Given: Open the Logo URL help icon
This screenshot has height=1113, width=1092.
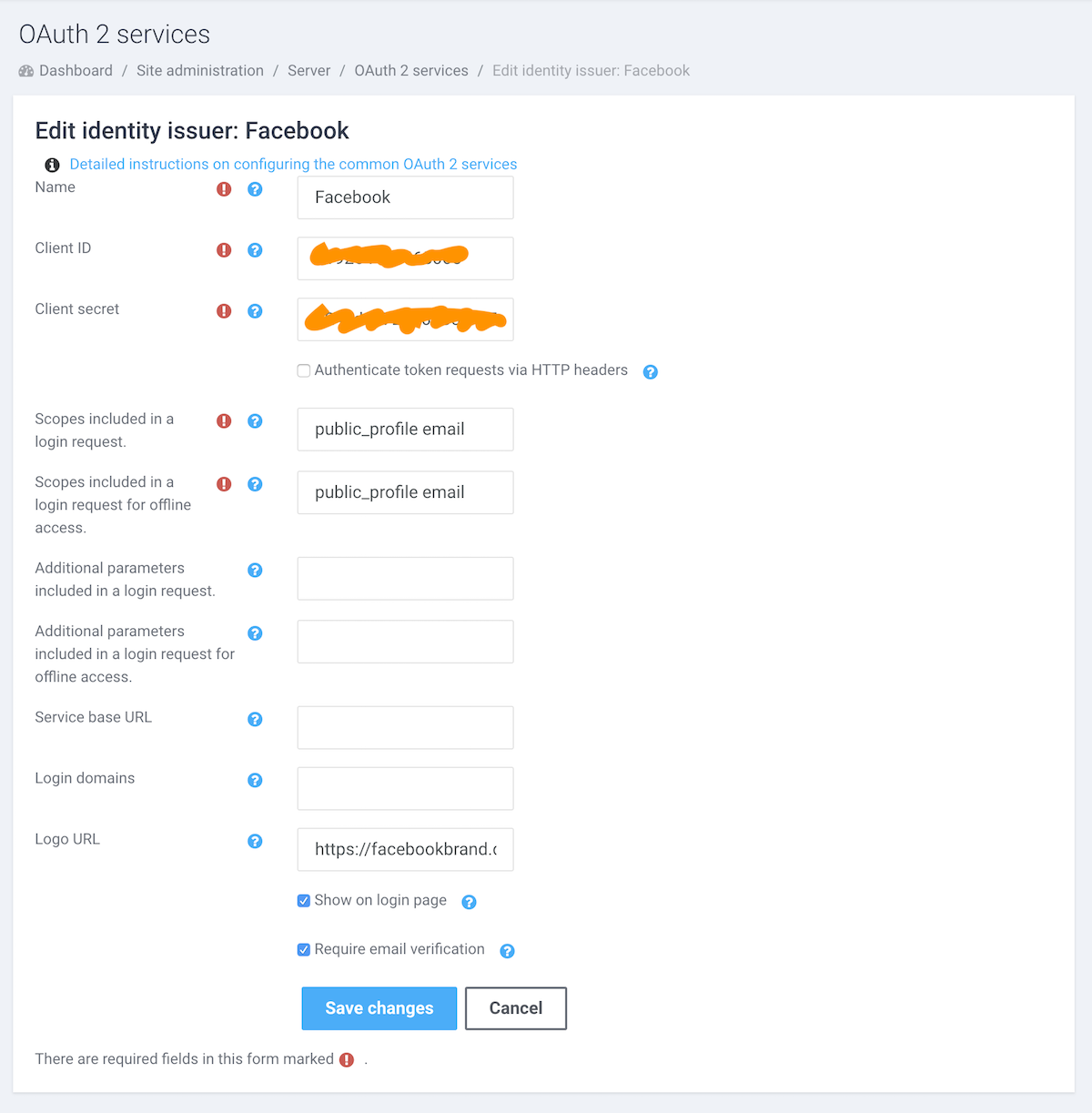Looking at the screenshot, I should (x=255, y=841).
